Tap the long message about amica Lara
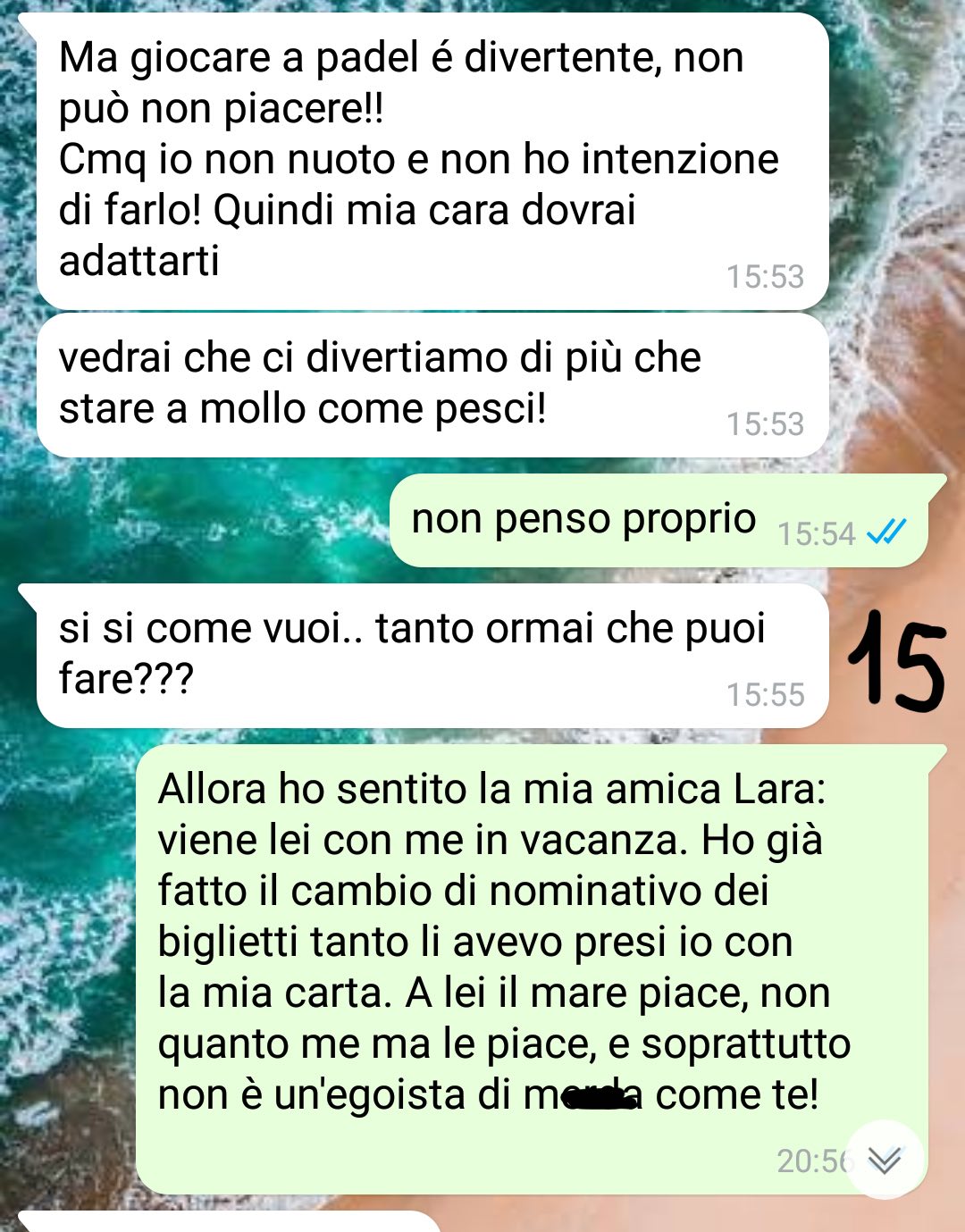This screenshot has height=1232, width=965. point(532,969)
